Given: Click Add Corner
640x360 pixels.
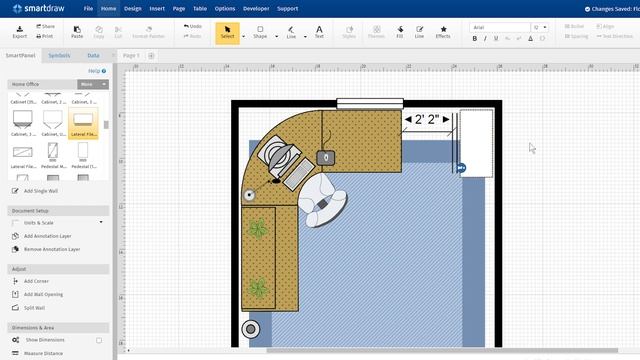Looking at the screenshot, I should coord(31,281).
